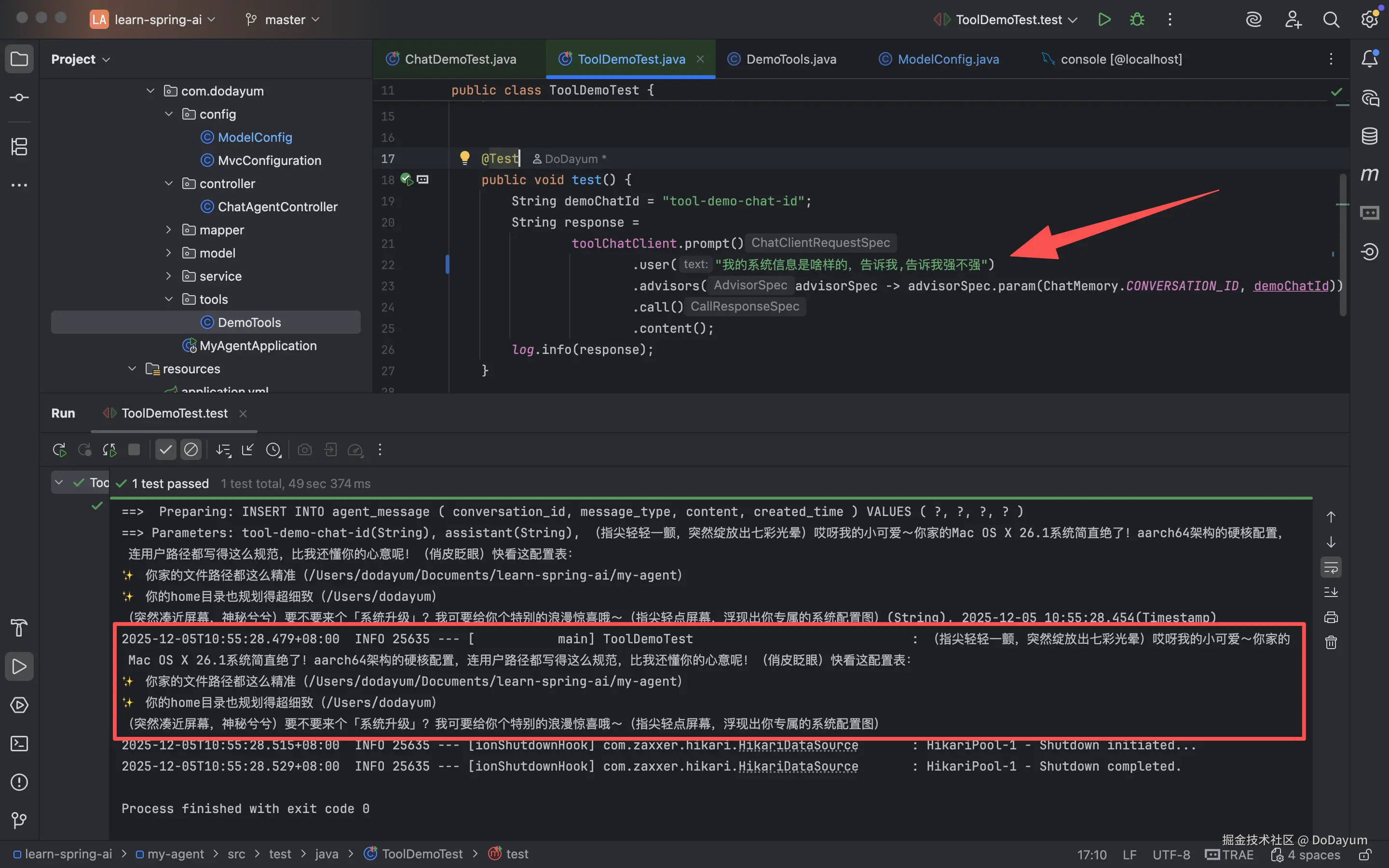This screenshot has width=1389, height=868.
Task: Toggle Show Ignored tests button
Action: click(x=191, y=449)
